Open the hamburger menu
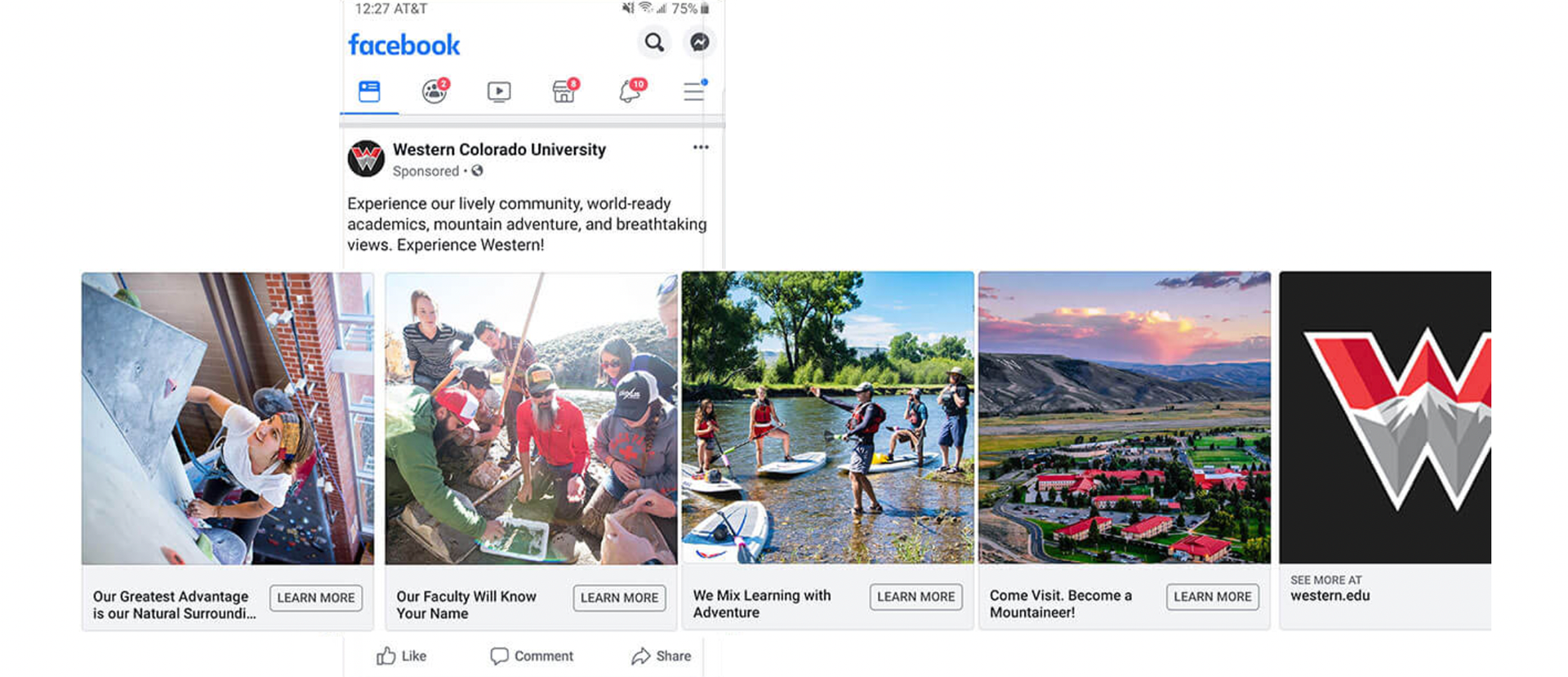 point(694,91)
